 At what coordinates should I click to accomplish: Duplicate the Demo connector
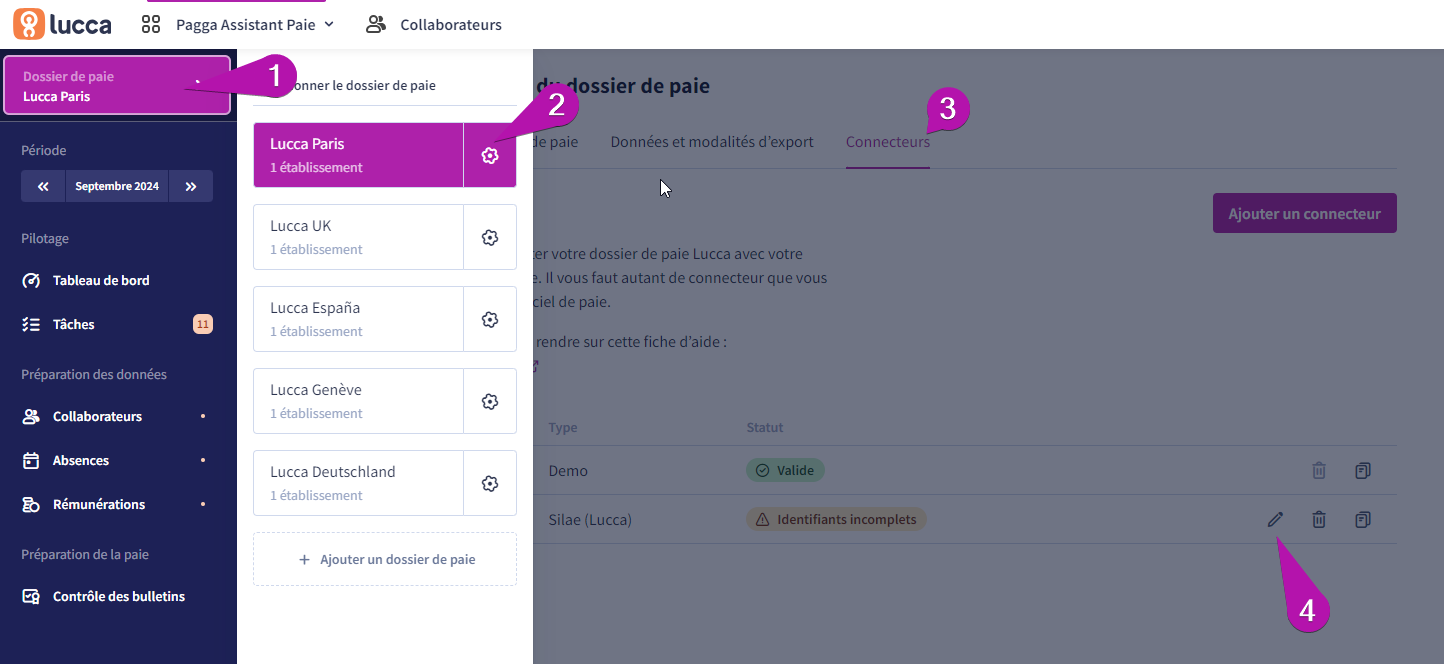click(x=1363, y=470)
